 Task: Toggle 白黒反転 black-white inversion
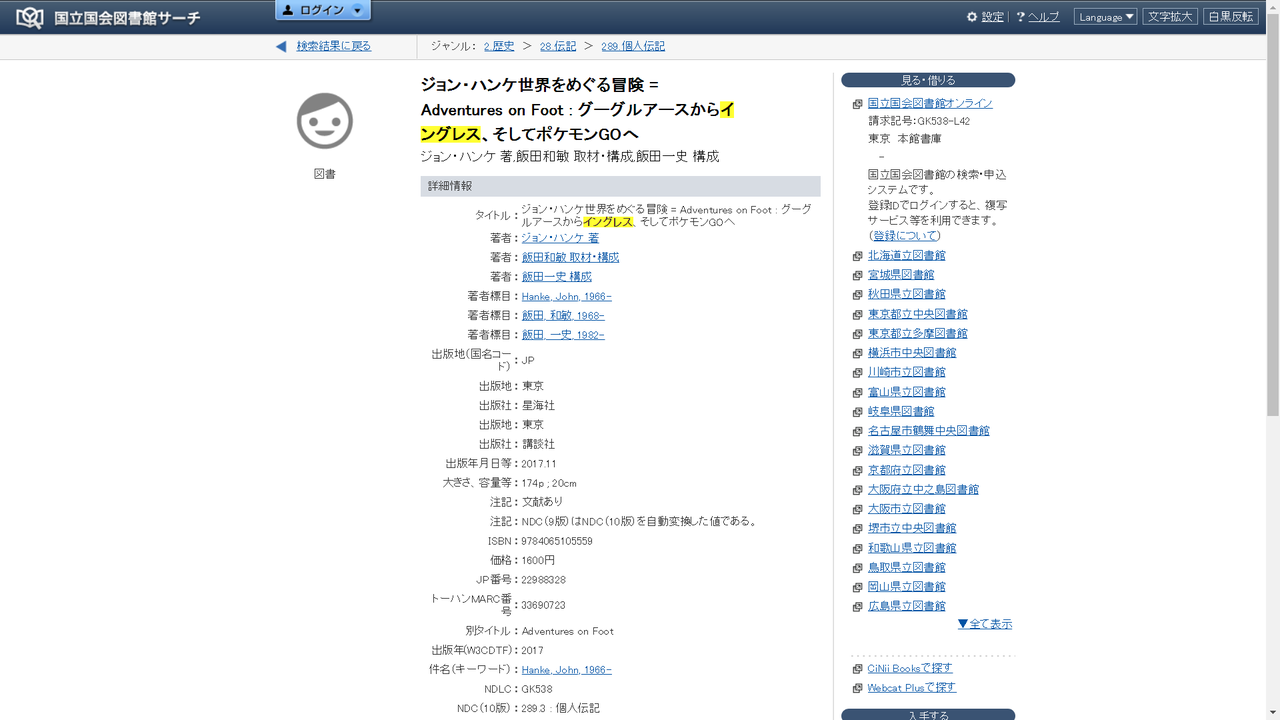click(1231, 17)
